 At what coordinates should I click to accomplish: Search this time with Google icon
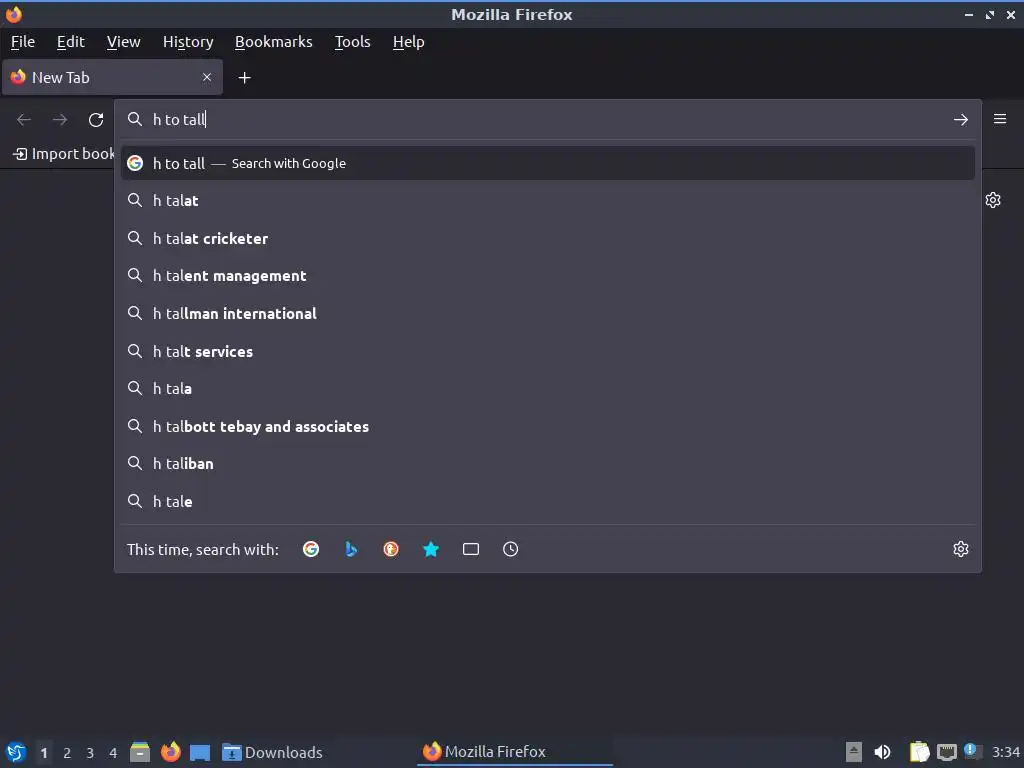311,549
